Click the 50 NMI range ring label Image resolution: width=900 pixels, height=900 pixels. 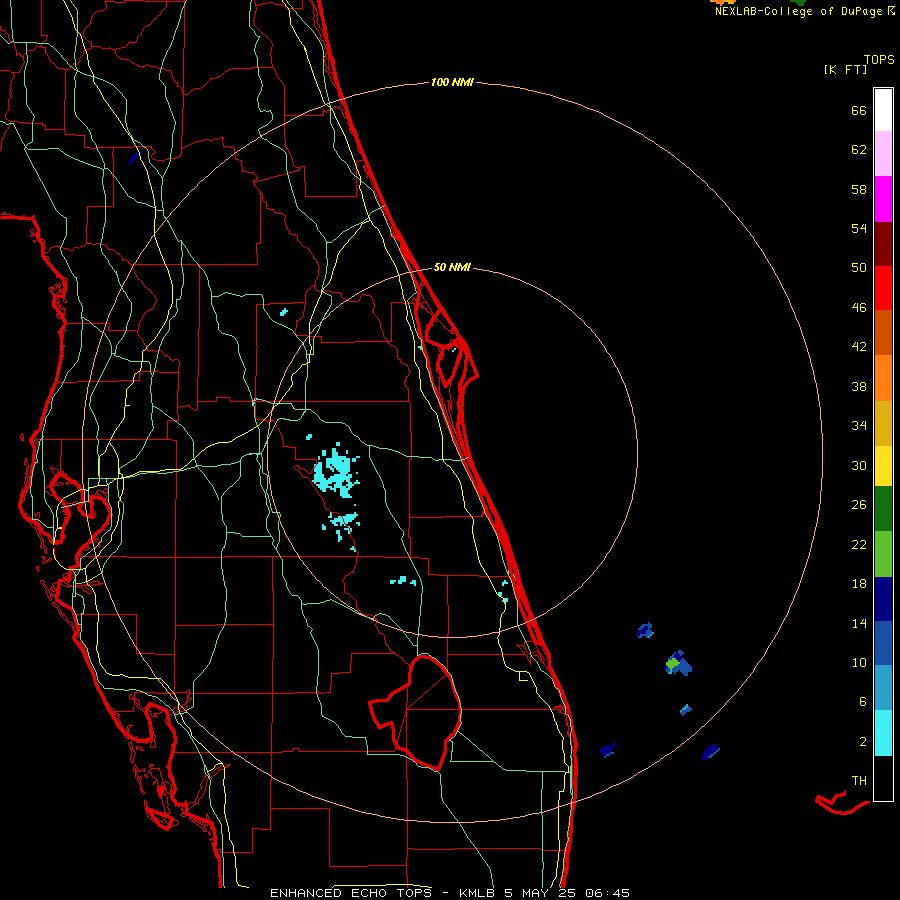[452, 267]
